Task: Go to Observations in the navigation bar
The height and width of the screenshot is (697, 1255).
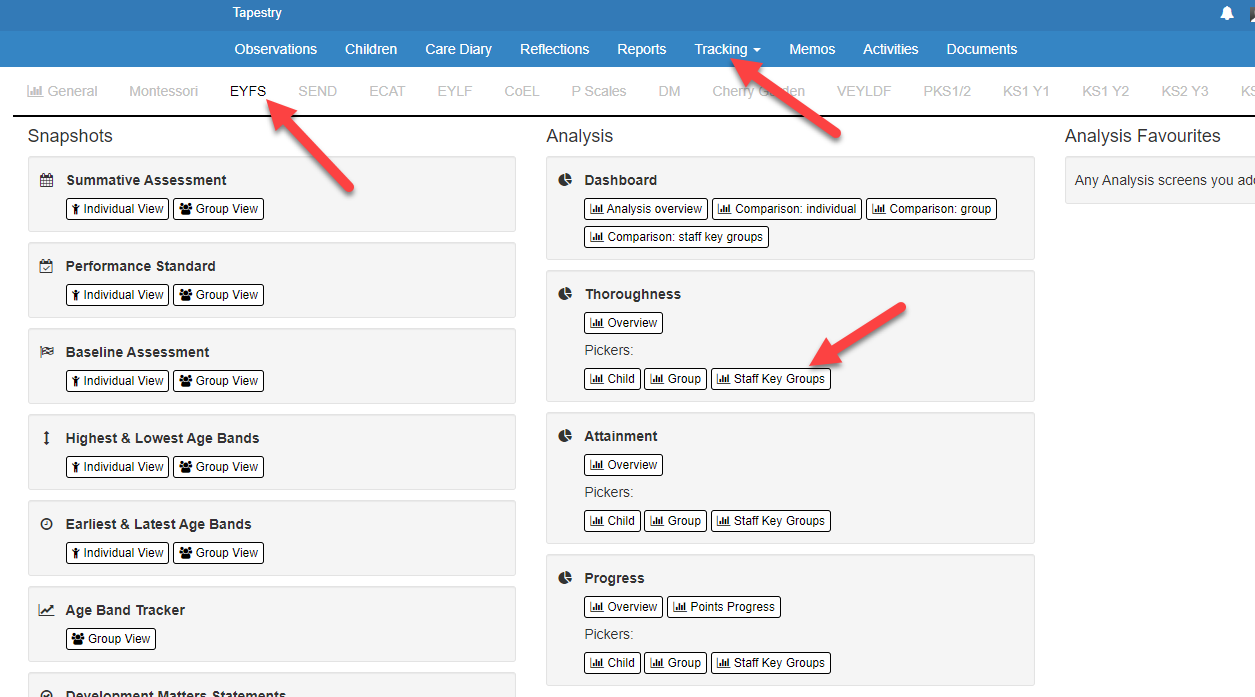Action: click(276, 49)
